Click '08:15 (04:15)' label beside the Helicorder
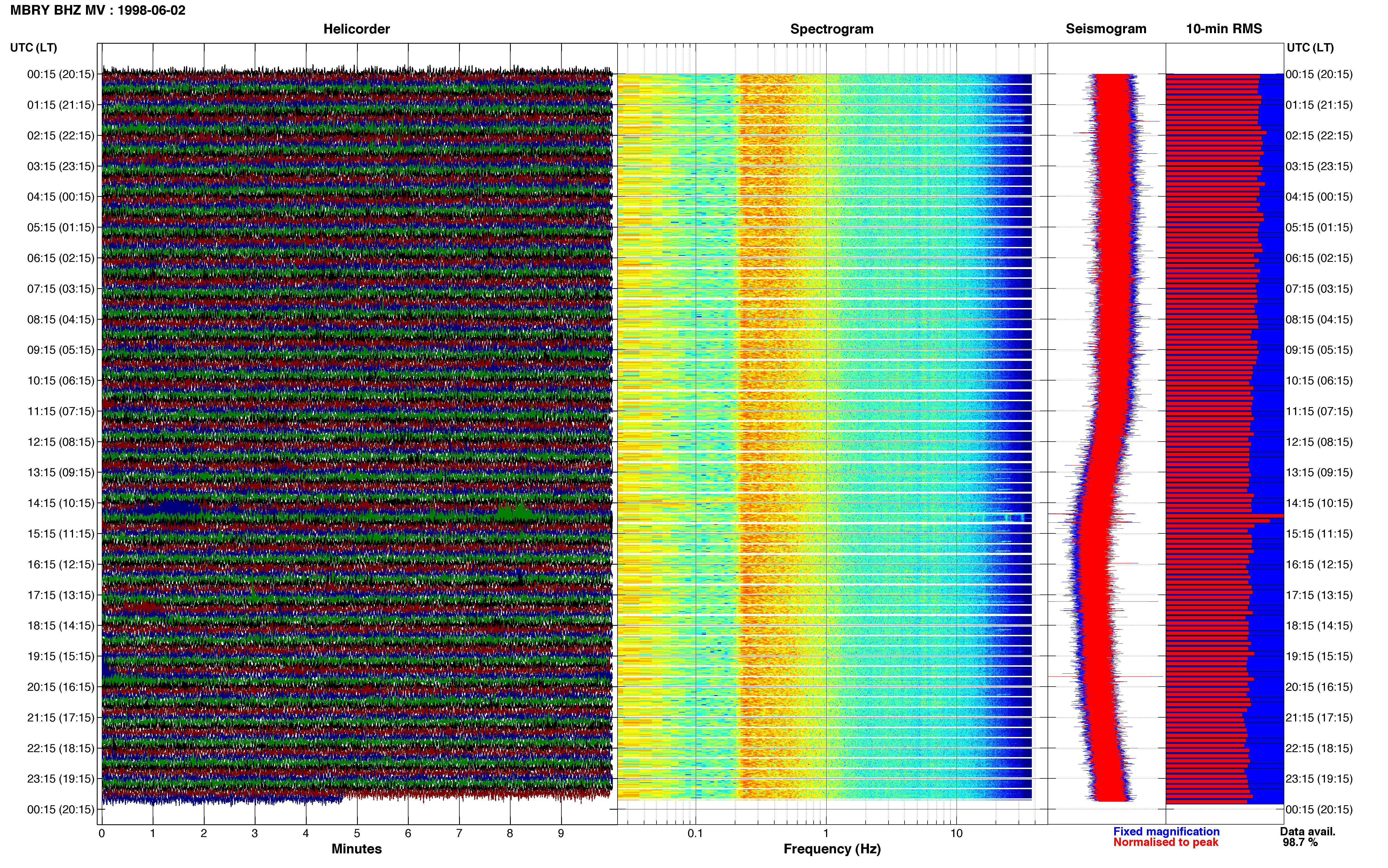 tap(61, 319)
